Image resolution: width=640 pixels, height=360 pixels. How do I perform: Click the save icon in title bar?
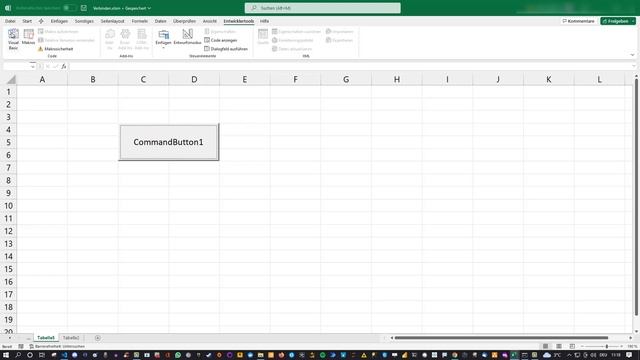click(84, 8)
